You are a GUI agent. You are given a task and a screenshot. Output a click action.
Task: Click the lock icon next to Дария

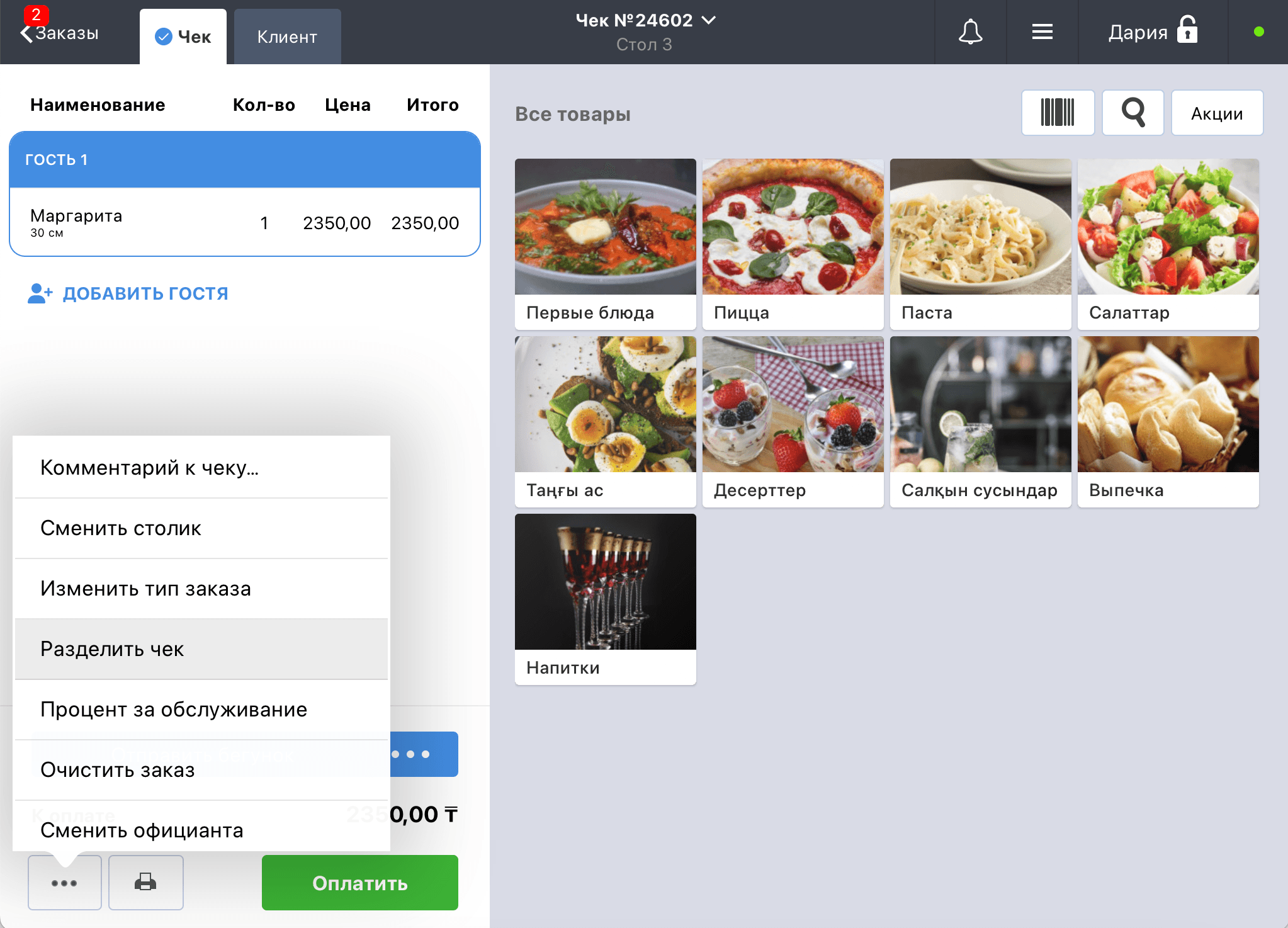point(1187,30)
